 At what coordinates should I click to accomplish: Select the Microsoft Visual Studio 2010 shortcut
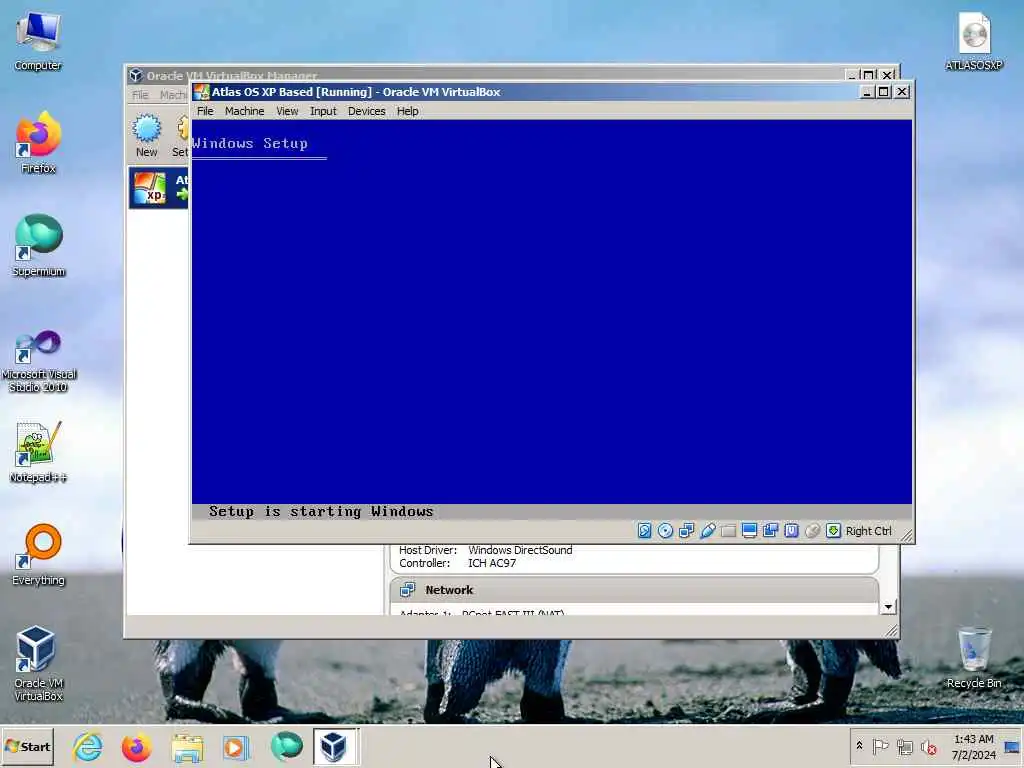coord(38,360)
